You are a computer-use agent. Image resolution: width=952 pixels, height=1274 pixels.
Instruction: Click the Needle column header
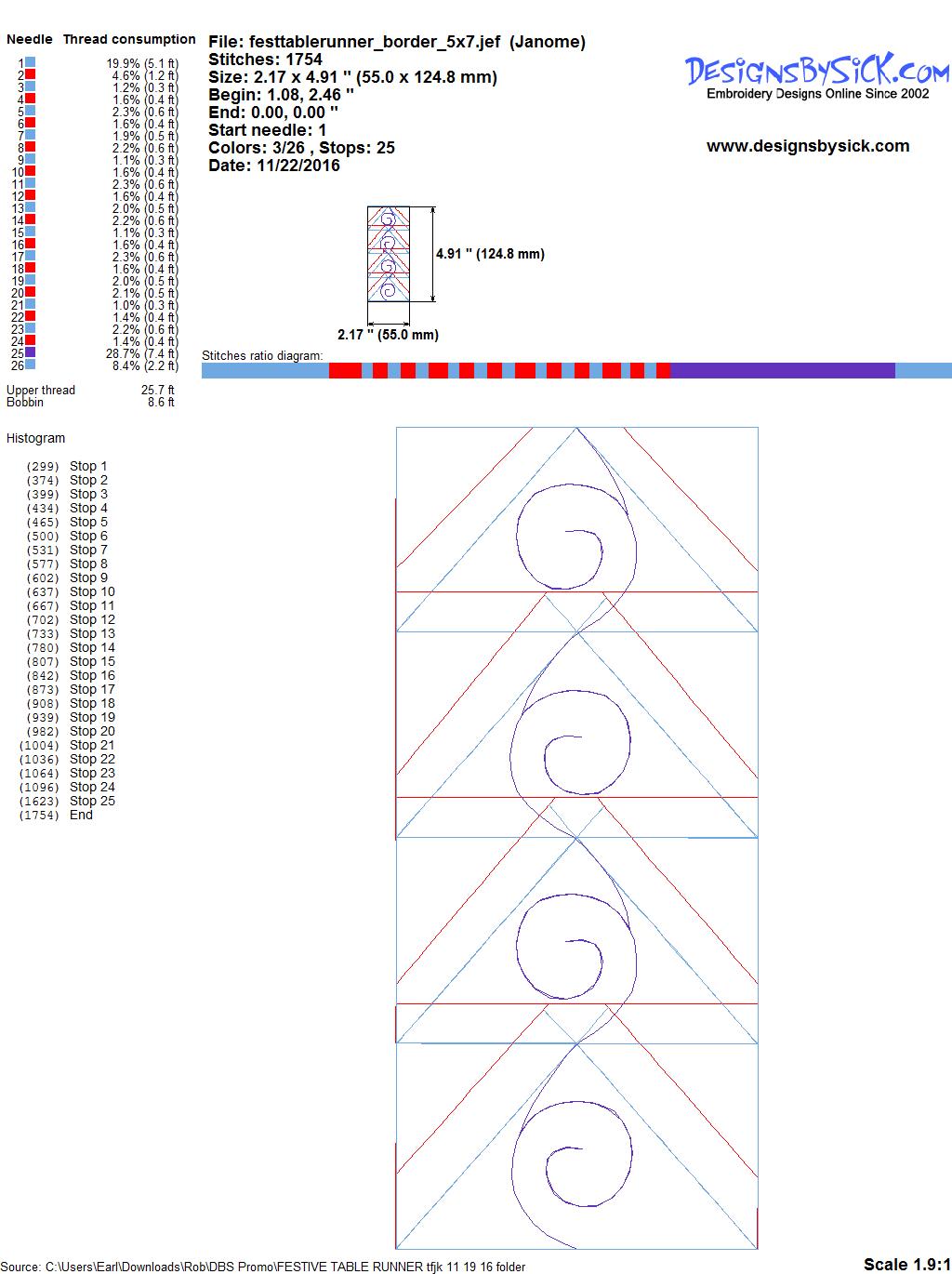click(30, 39)
